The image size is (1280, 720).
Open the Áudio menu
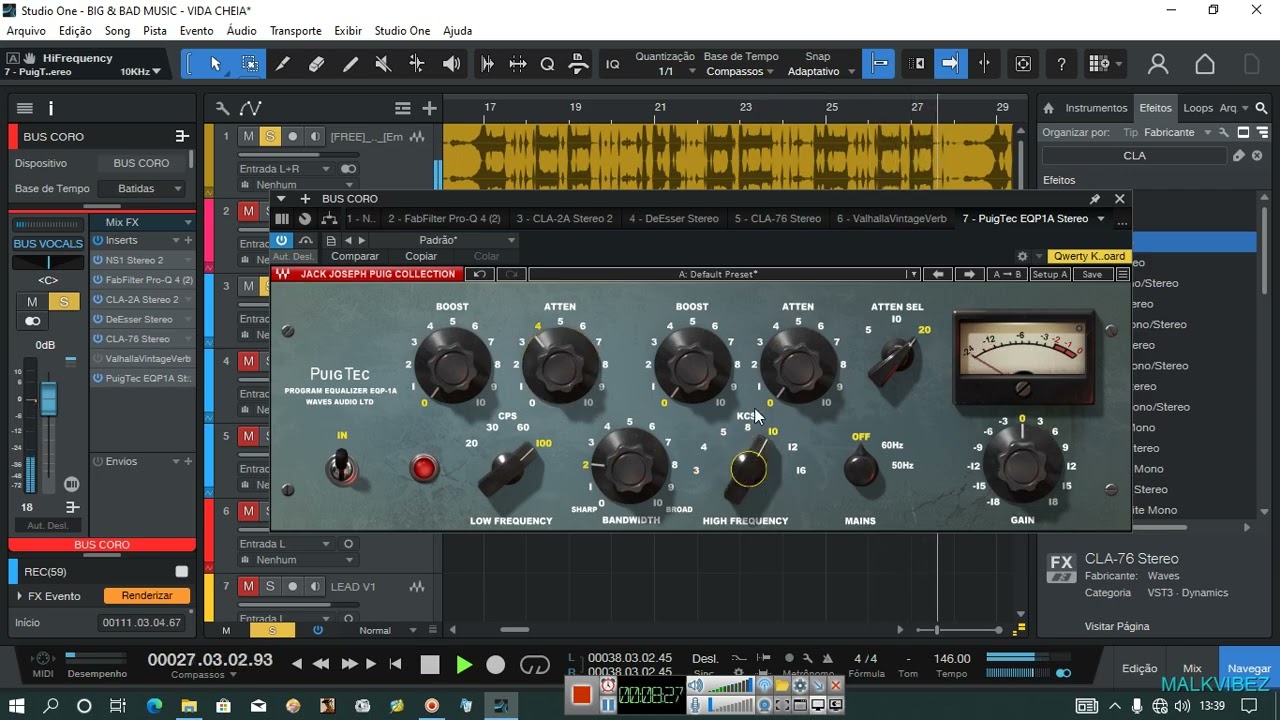click(241, 31)
